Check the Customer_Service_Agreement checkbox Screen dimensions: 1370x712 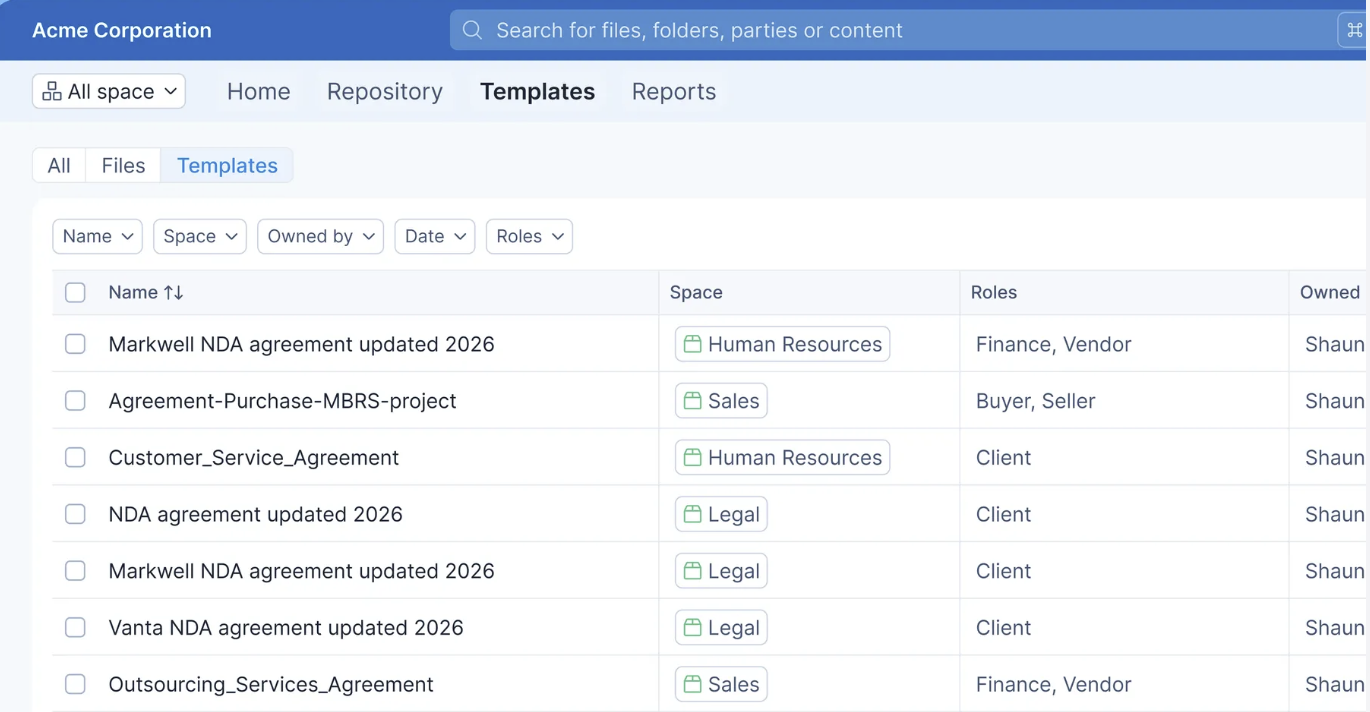75,458
